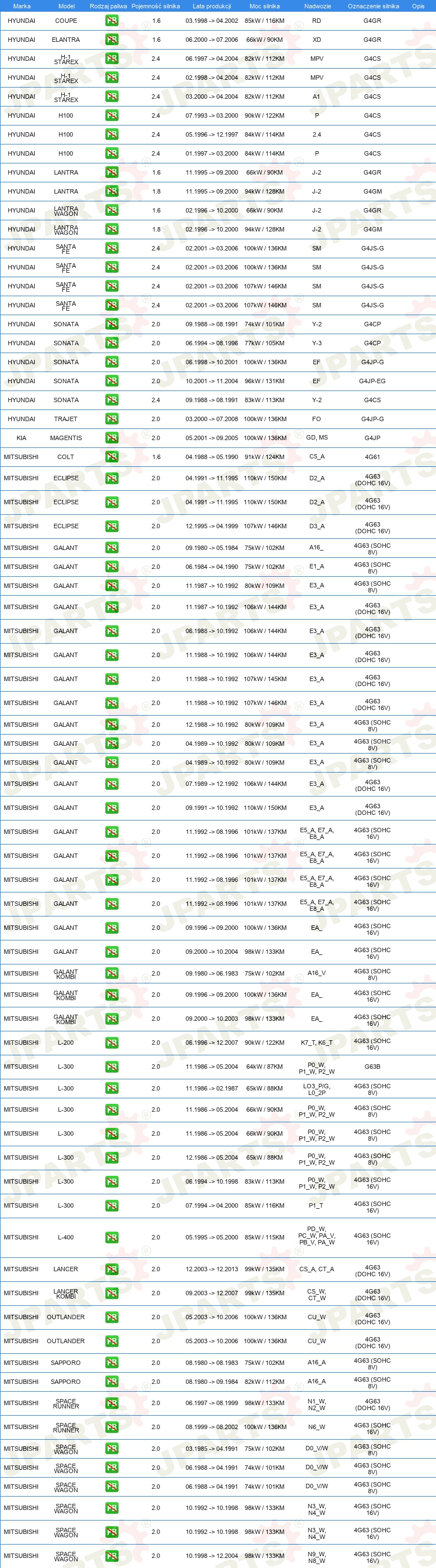Click the fuel icon in the MITSUBISHI L-200 row
The height and width of the screenshot is (1568, 436).
pyautogui.click(x=112, y=1043)
